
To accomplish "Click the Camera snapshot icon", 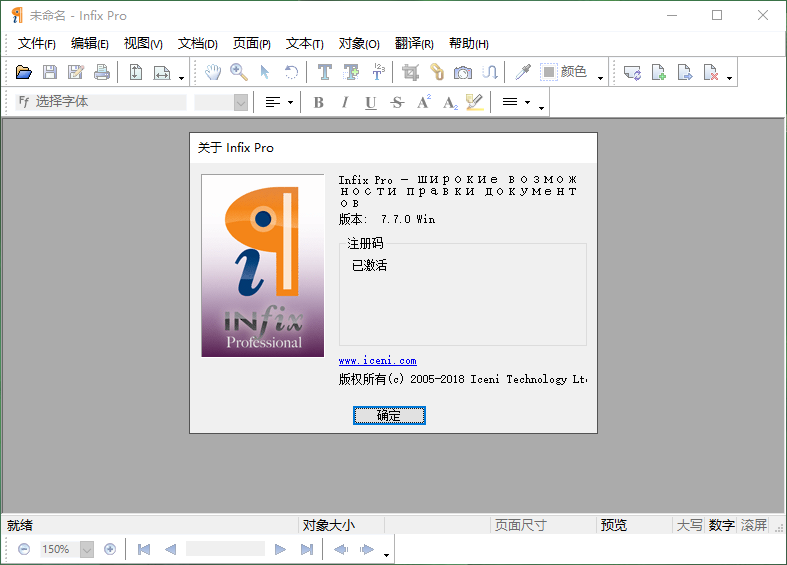I will coord(463,72).
